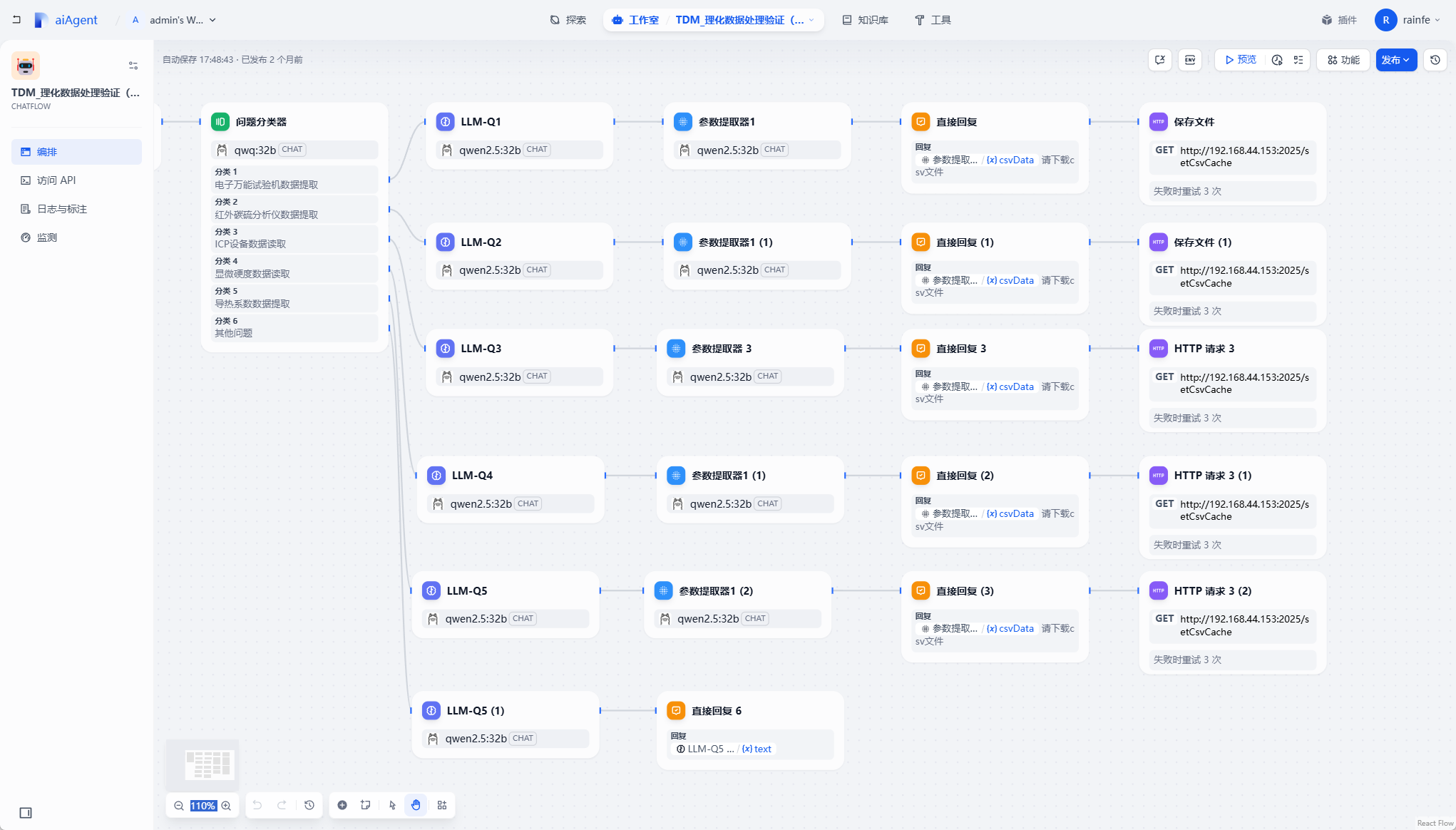1456x830 pixels.
Task: Click the 功能 features button
Action: (x=1343, y=60)
